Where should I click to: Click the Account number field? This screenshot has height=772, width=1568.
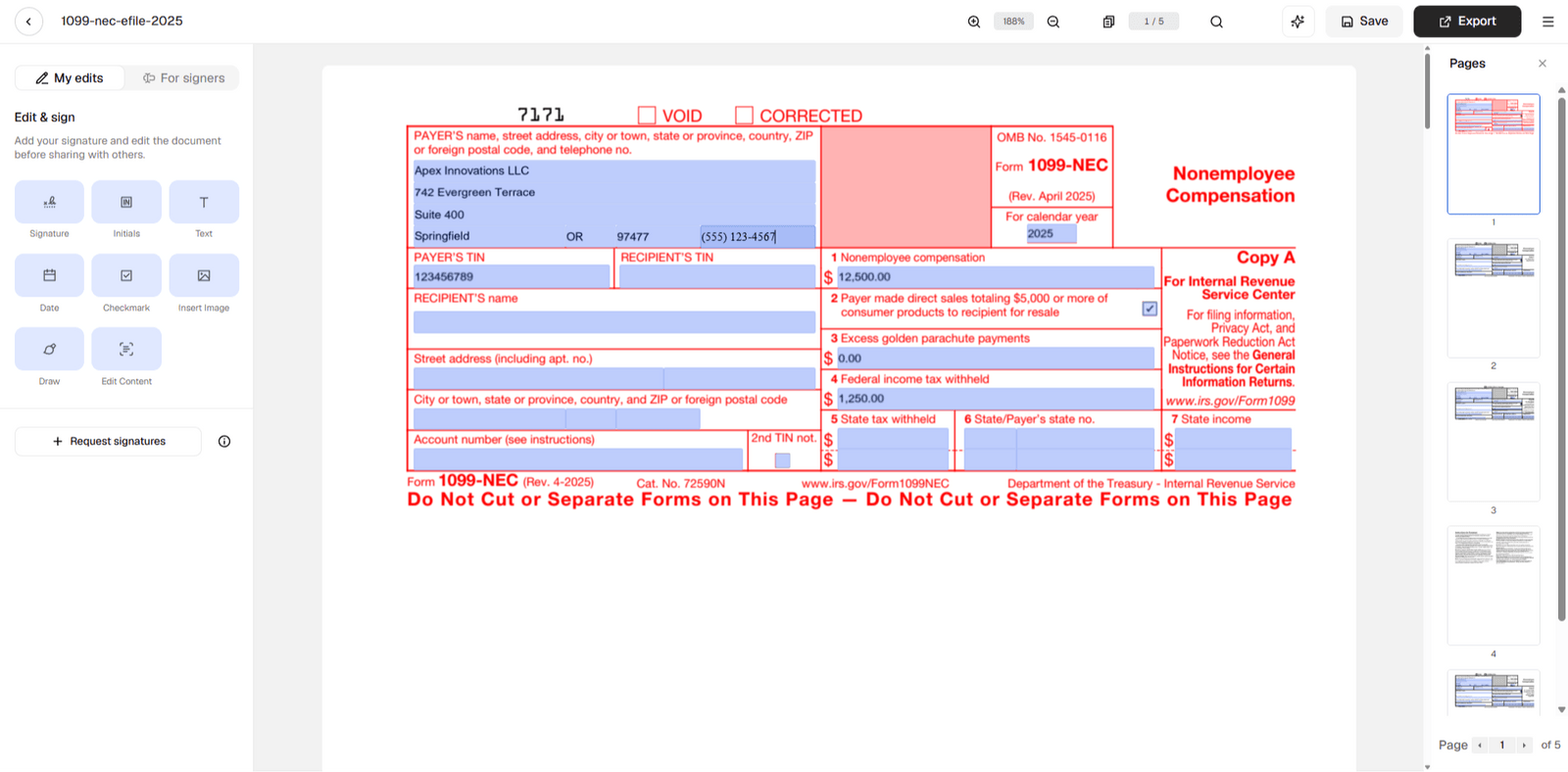point(578,458)
